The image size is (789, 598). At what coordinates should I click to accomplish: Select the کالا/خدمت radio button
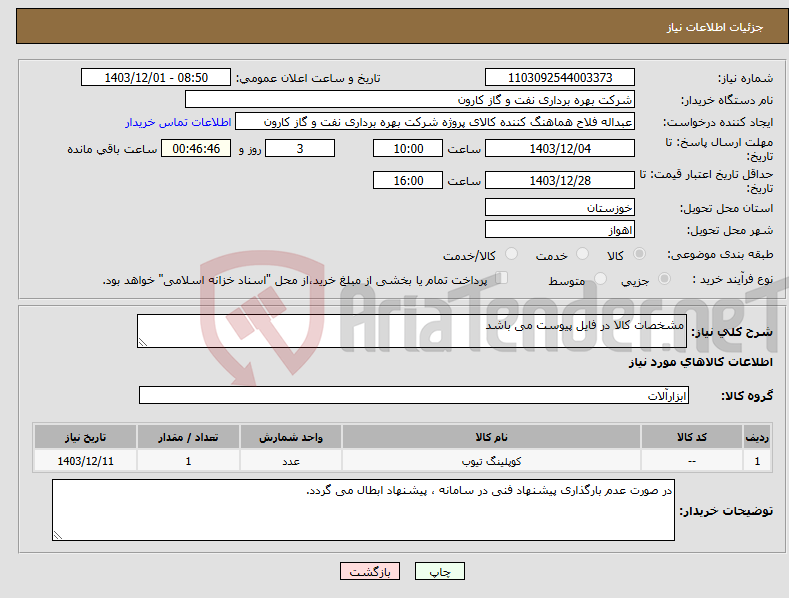pos(511,254)
